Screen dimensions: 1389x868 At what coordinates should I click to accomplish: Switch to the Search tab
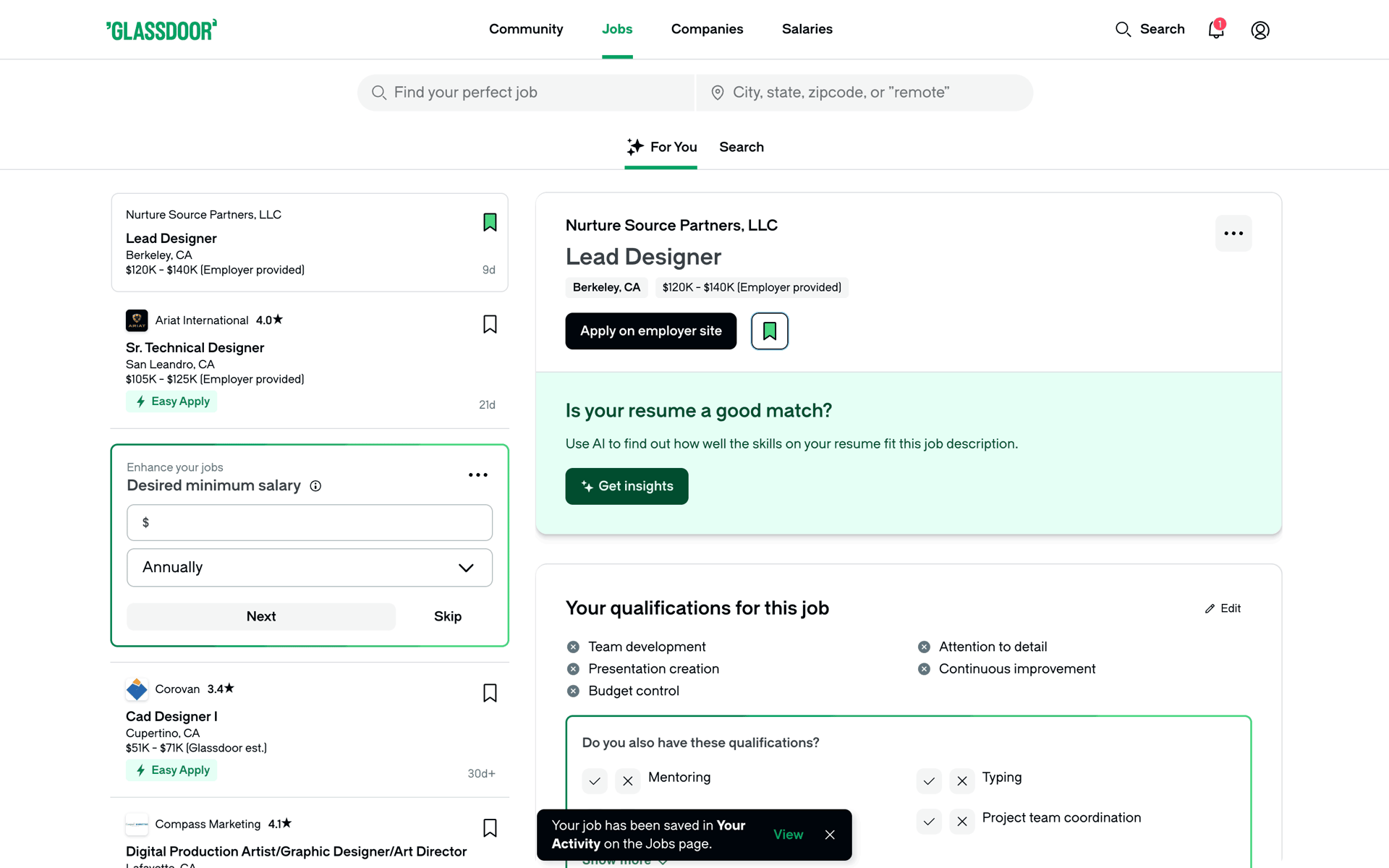(x=742, y=147)
